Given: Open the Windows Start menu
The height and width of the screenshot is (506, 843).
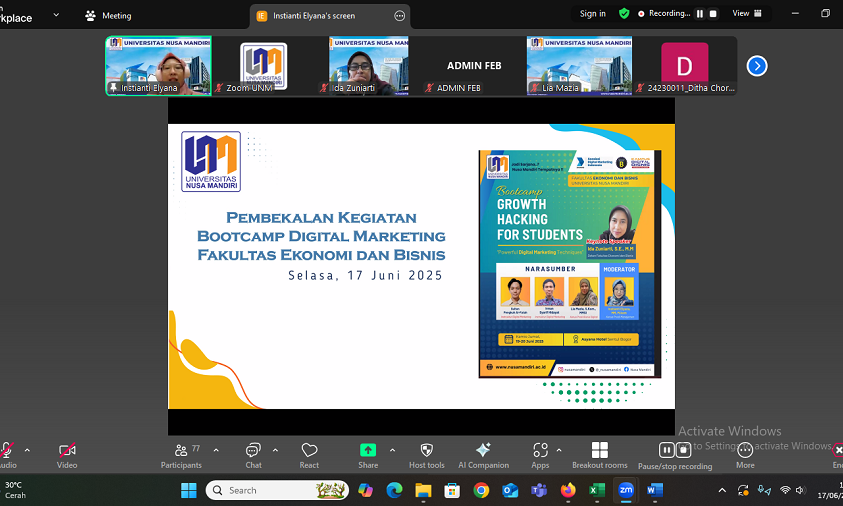Looking at the screenshot, I should click(189, 490).
